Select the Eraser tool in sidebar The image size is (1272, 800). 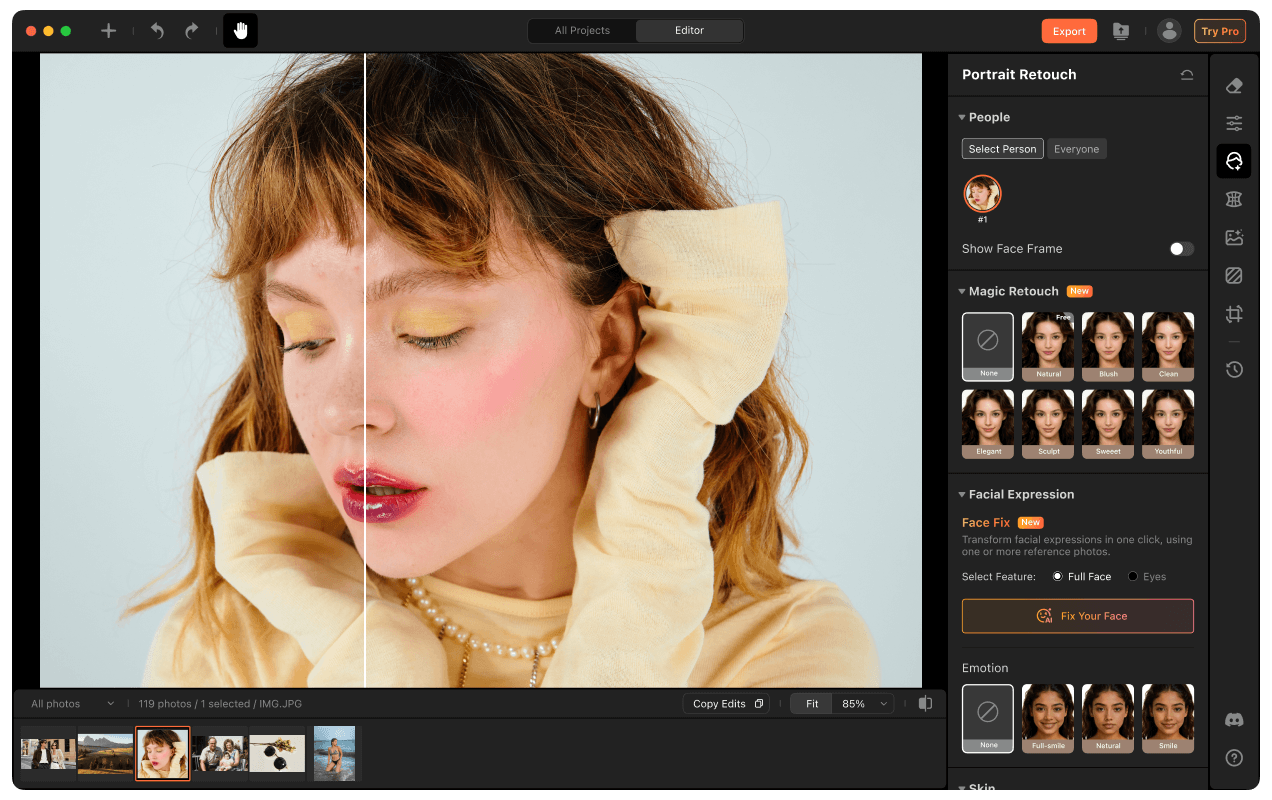point(1234,86)
